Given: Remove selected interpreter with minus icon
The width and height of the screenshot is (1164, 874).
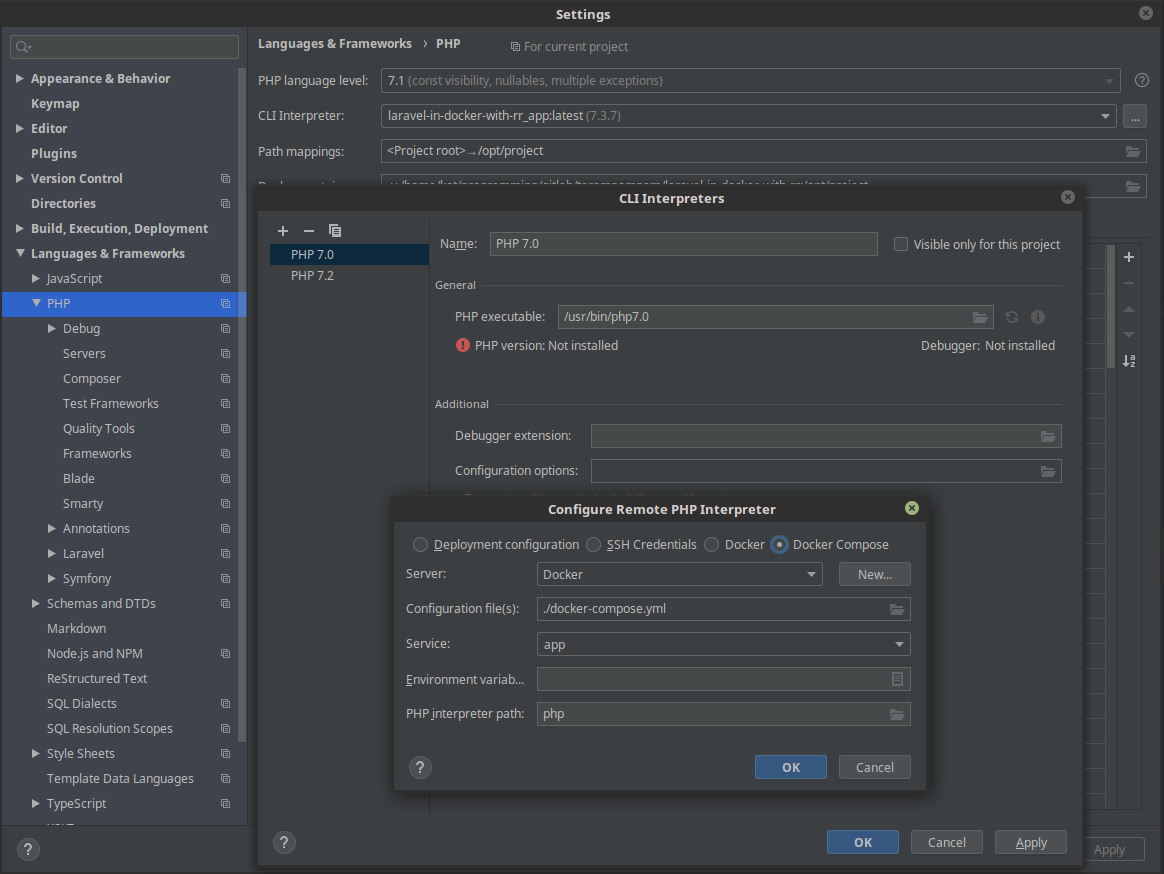Looking at the screenshot, I should [x=309, y=231].
